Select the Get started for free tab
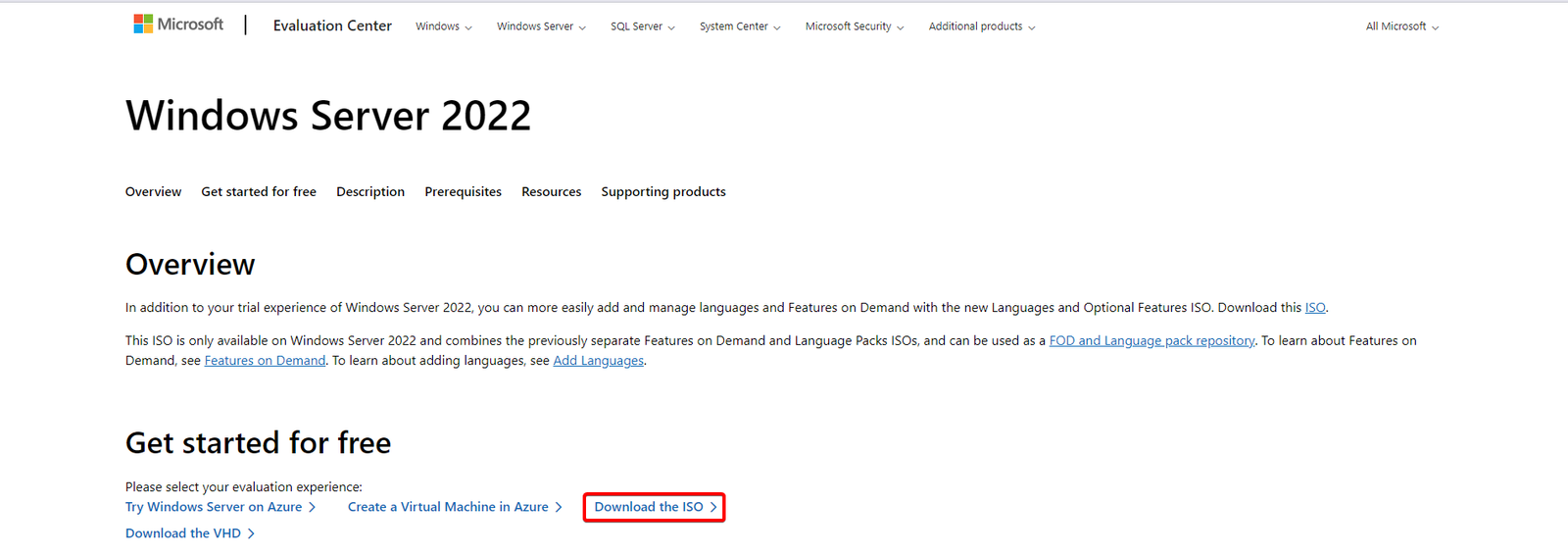 coord(259,192)
